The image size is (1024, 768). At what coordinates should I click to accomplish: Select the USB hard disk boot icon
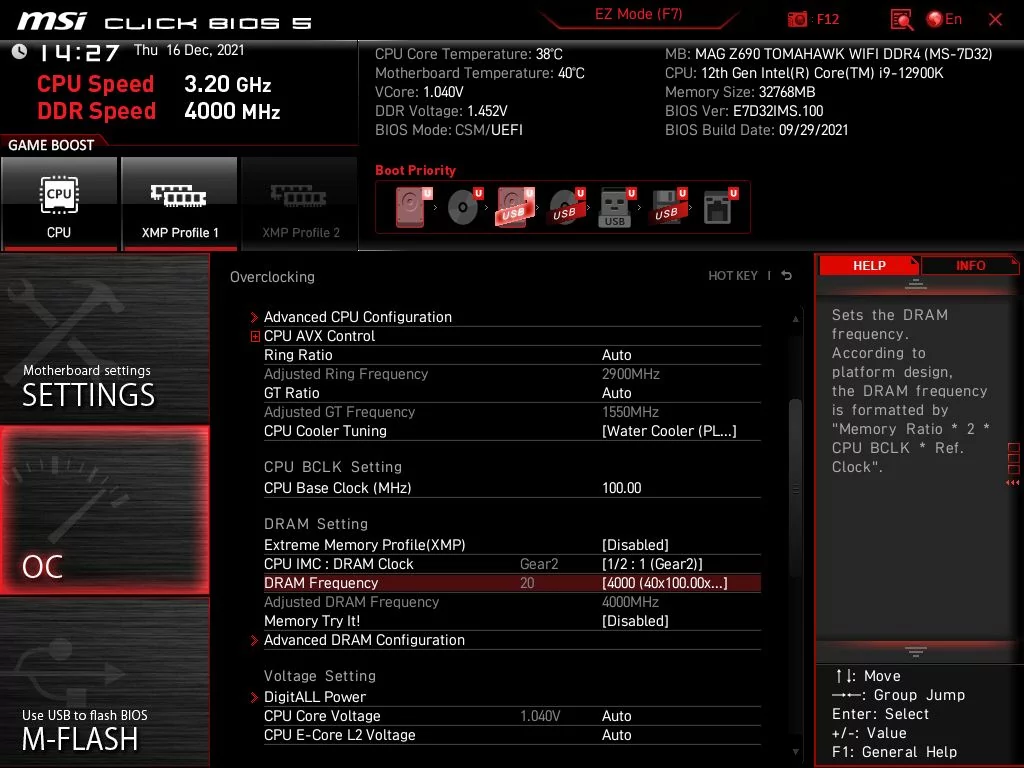tap(515, 207)
